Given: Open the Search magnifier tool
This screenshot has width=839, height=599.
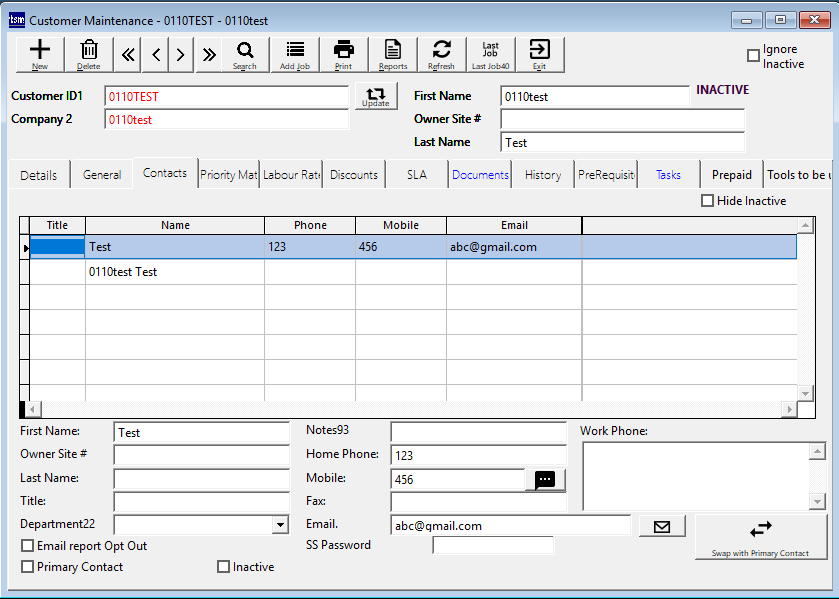Looking at the screenshot, I should pos(245,54).
